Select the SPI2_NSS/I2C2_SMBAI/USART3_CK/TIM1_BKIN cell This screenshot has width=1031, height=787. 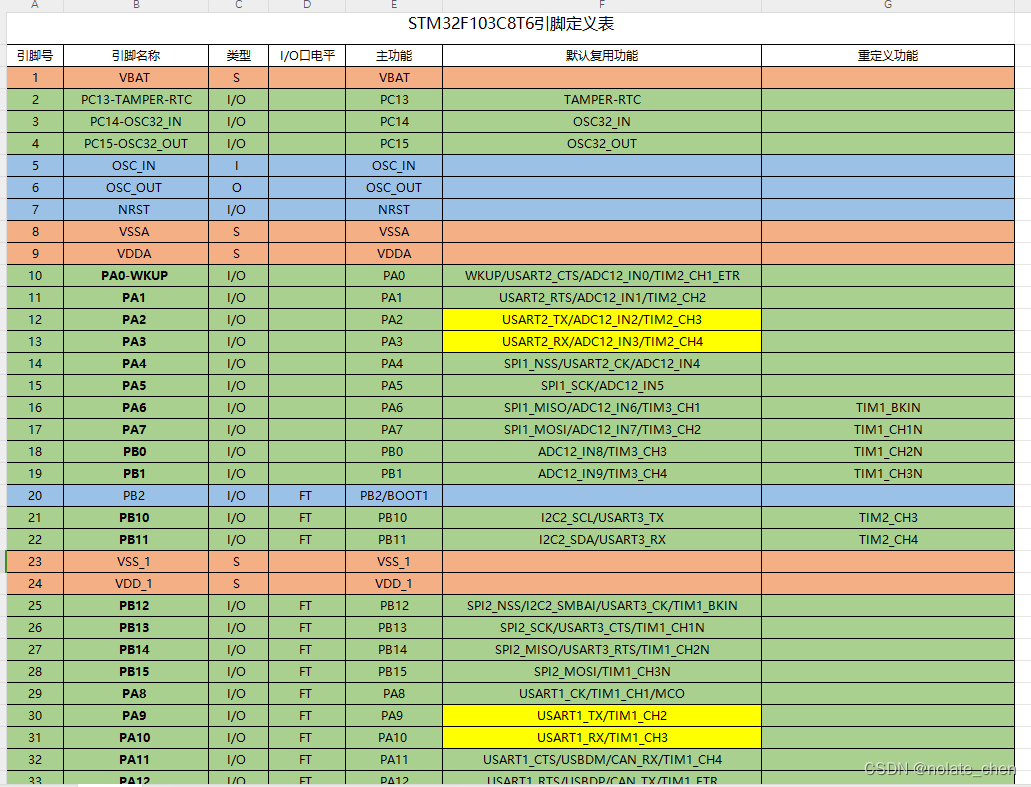602,606
